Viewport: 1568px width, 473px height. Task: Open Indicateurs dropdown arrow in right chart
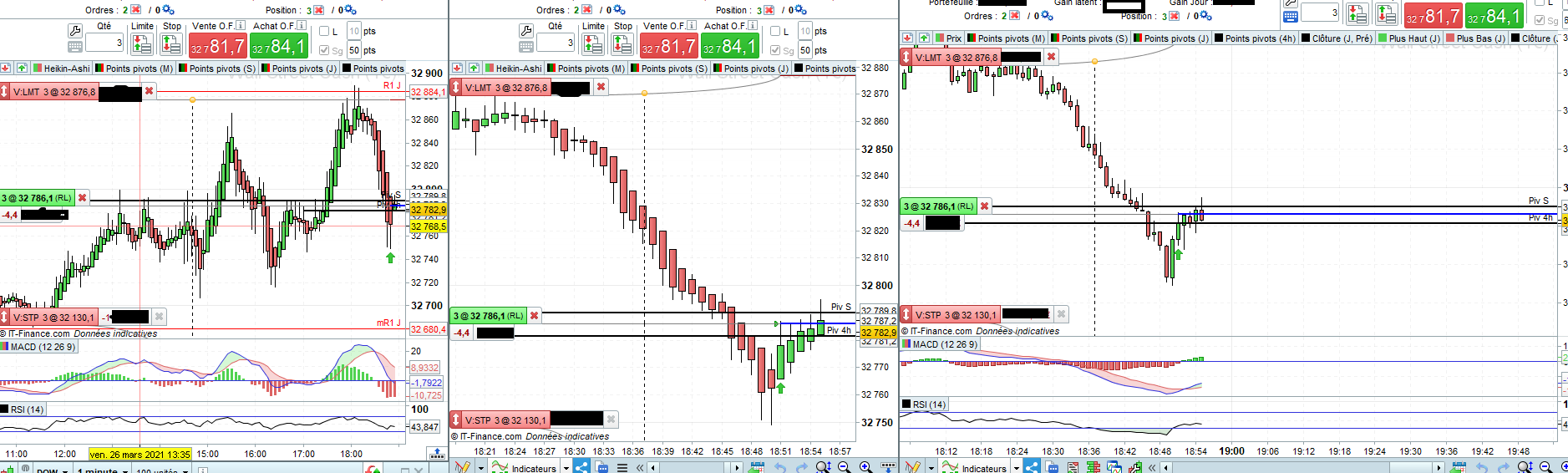click(x=1017, y=468)
